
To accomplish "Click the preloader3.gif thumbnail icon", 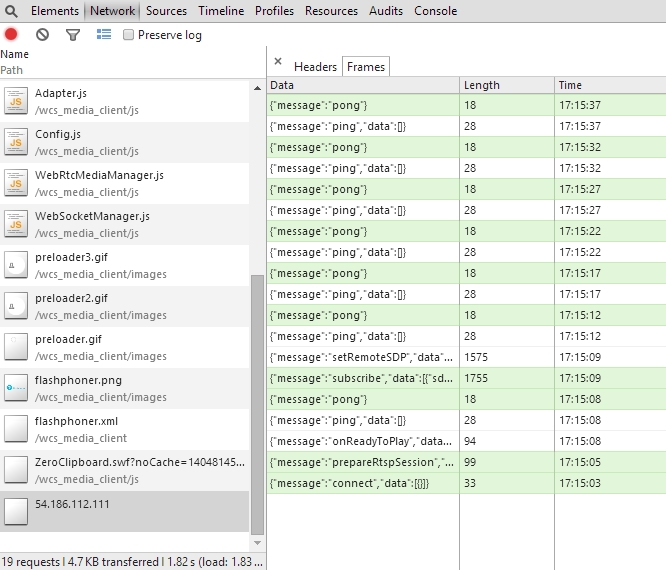I will (x=16, y=265).
